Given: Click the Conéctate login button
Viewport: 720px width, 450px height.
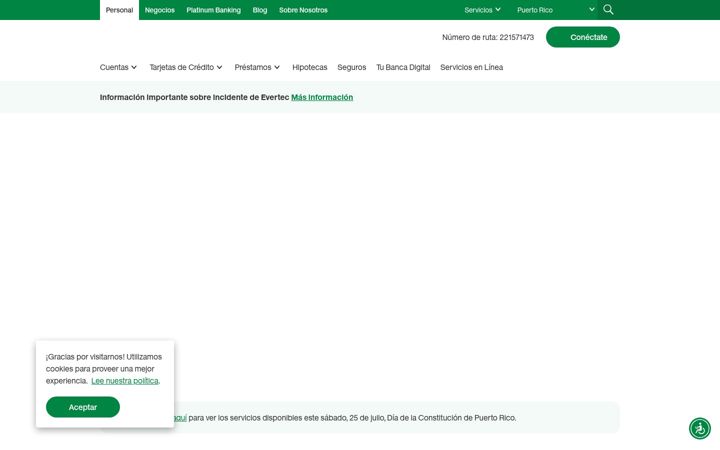Looking at the screenshot, I should [x=583, y=37].
